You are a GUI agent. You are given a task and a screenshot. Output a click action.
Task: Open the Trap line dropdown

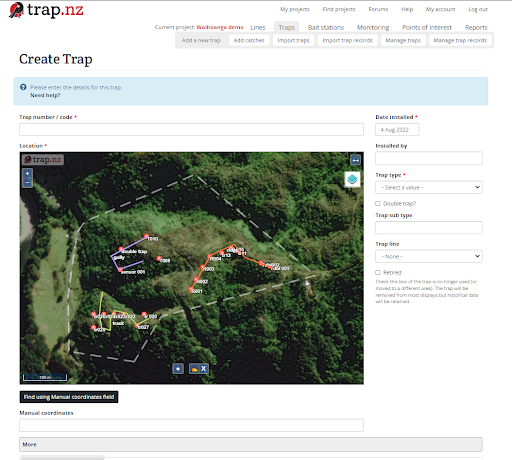429,256
